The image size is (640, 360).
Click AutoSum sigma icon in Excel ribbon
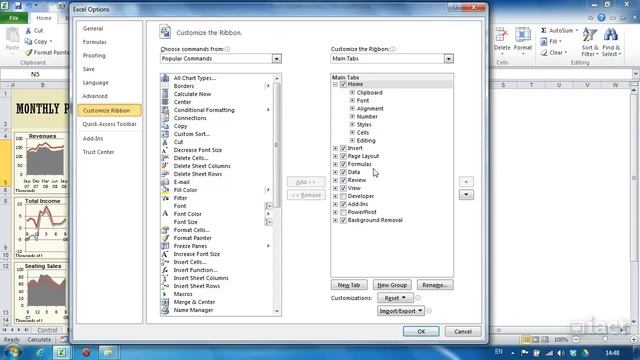point(544,31)
